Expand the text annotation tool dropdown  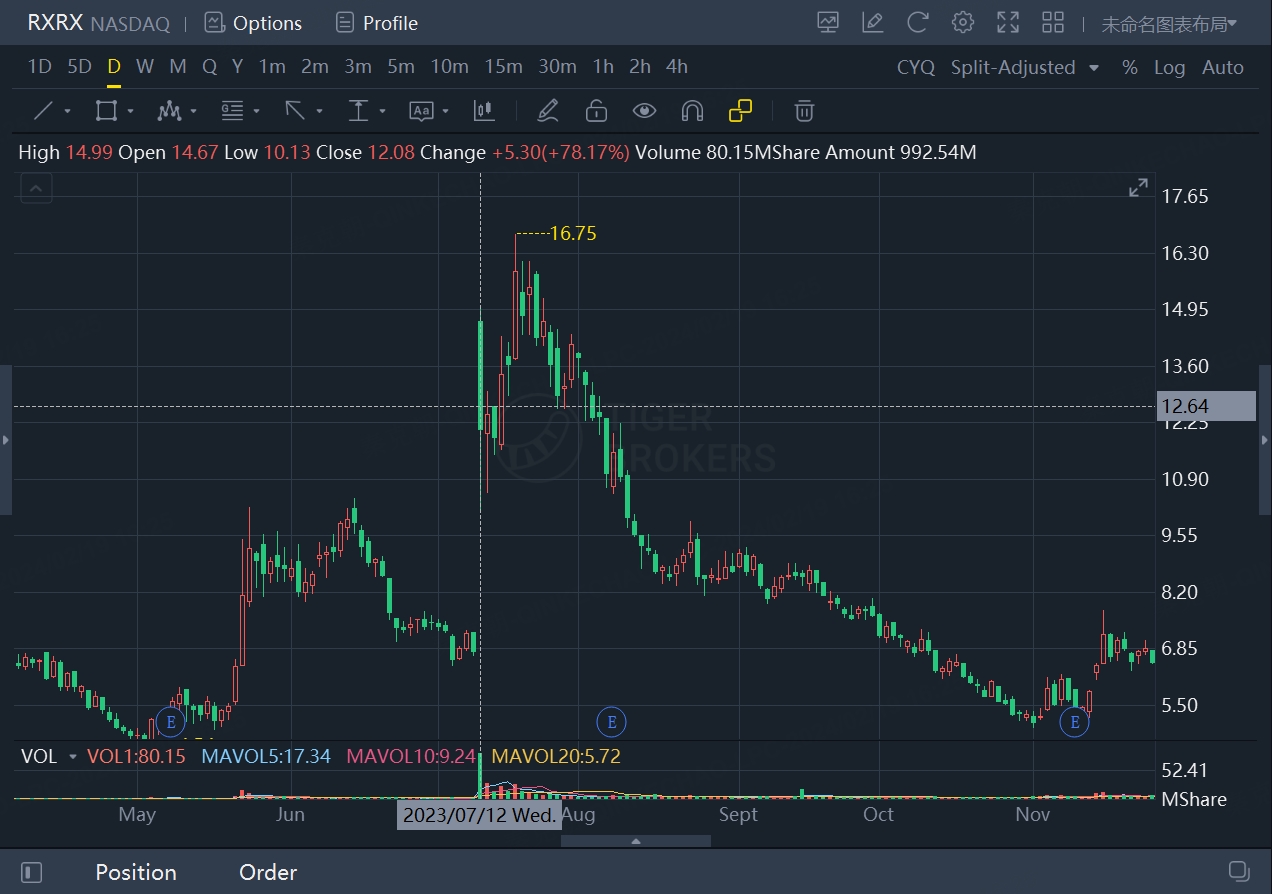pos(446,111)
